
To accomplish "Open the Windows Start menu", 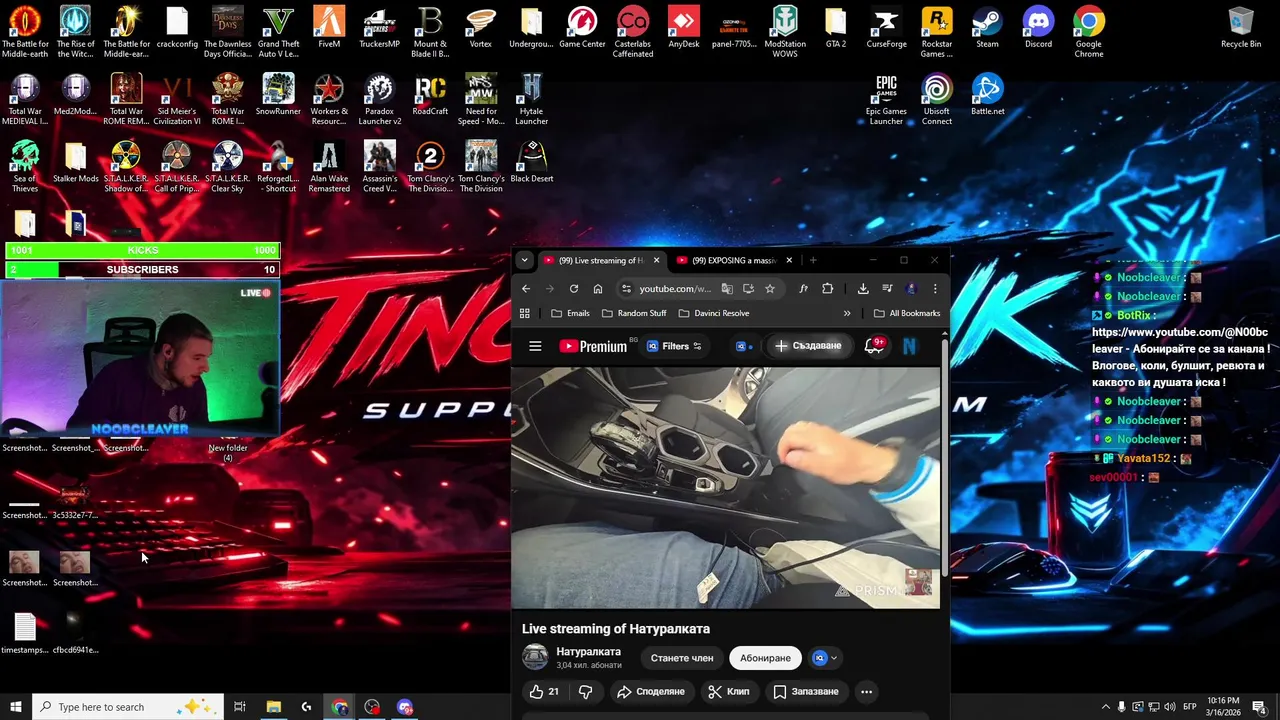I will [15, 707].
